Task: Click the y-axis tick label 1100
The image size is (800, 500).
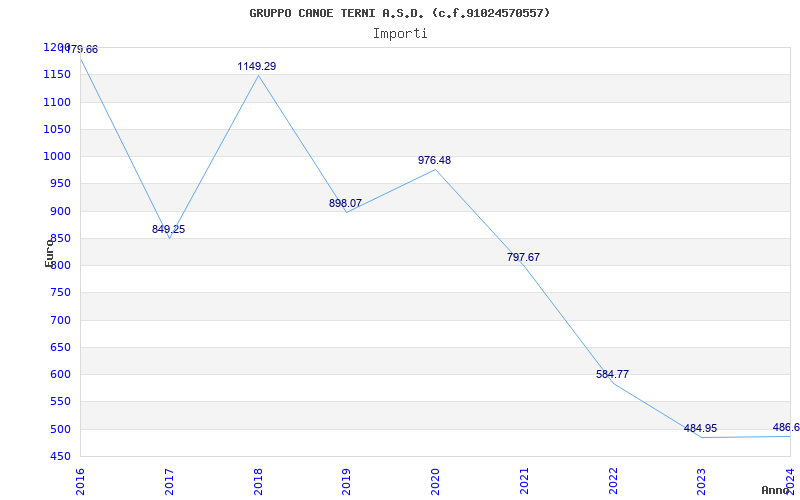Action: pyautogui.click(x=57, y=102)
